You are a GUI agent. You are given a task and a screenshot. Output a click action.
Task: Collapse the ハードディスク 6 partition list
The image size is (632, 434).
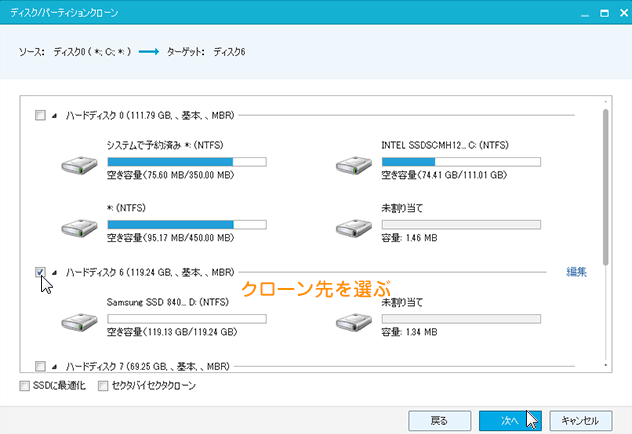click(x=54, y=273)
